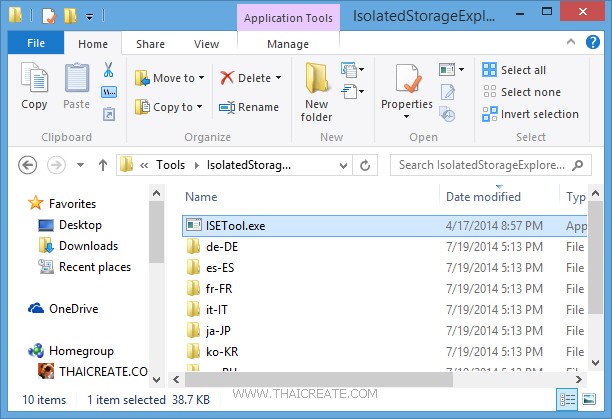
Task: Switch to the Share ribbon tab
Action: click(150, 44)
